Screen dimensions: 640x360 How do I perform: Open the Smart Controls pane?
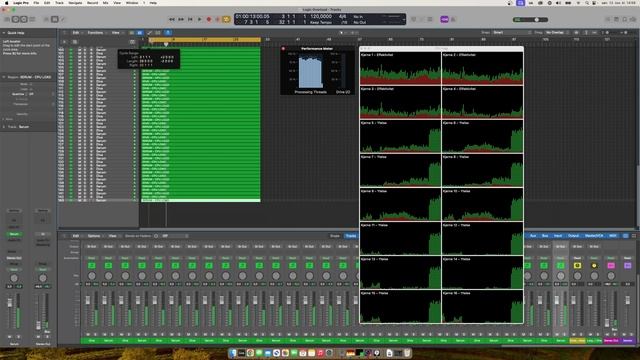point(46,19)
